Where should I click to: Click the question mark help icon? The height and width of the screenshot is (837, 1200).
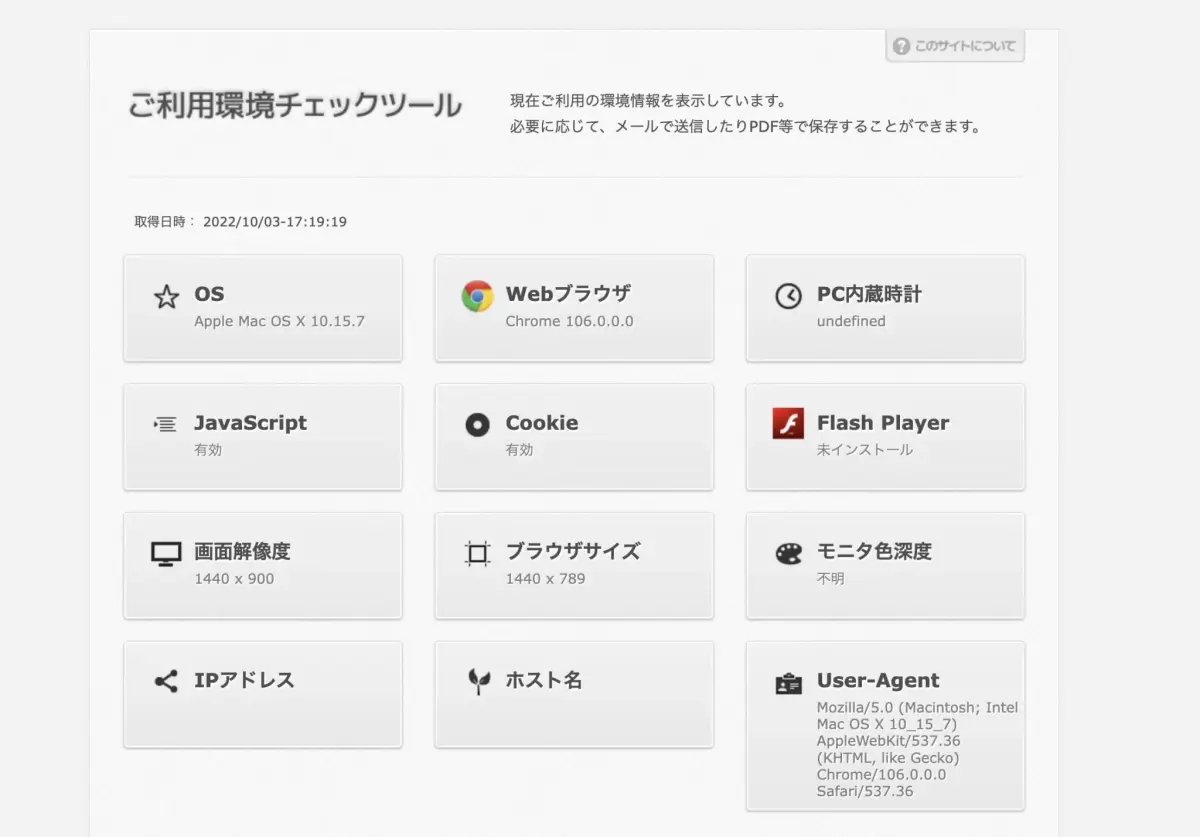[901, 46]
